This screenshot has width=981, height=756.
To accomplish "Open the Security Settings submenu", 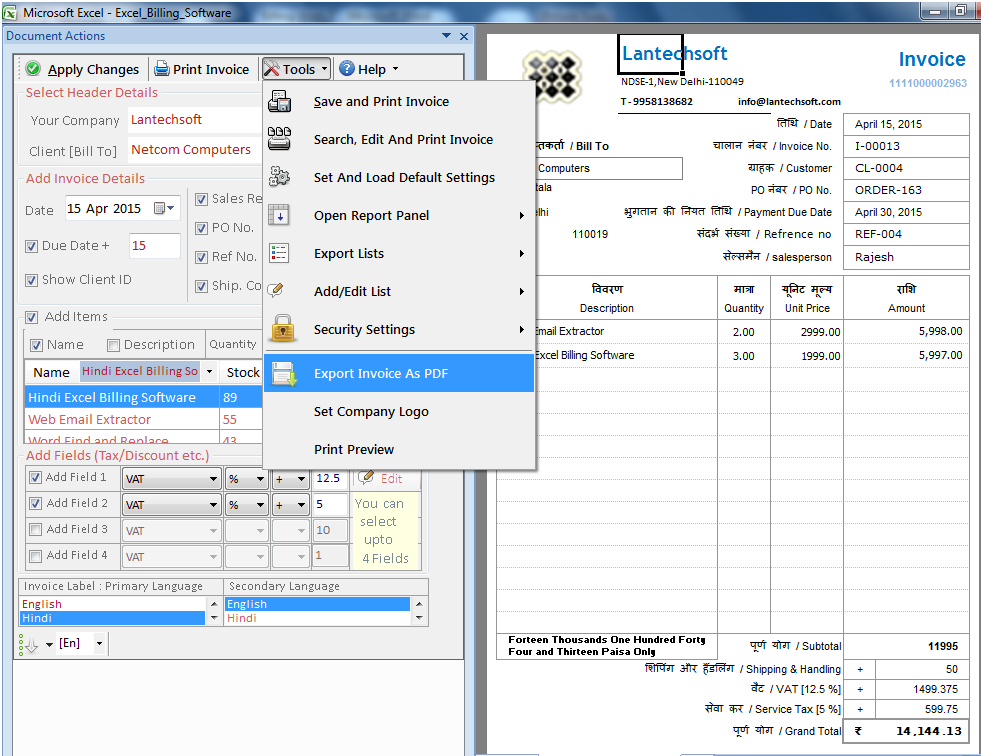I will click(399, 329).
